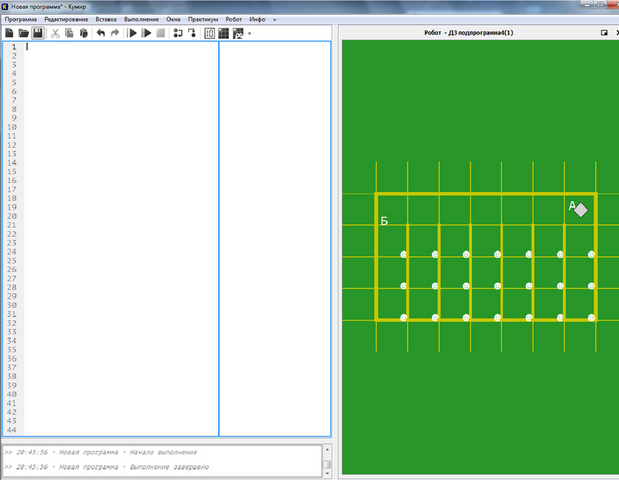Open the variables/values window icon

210,34
